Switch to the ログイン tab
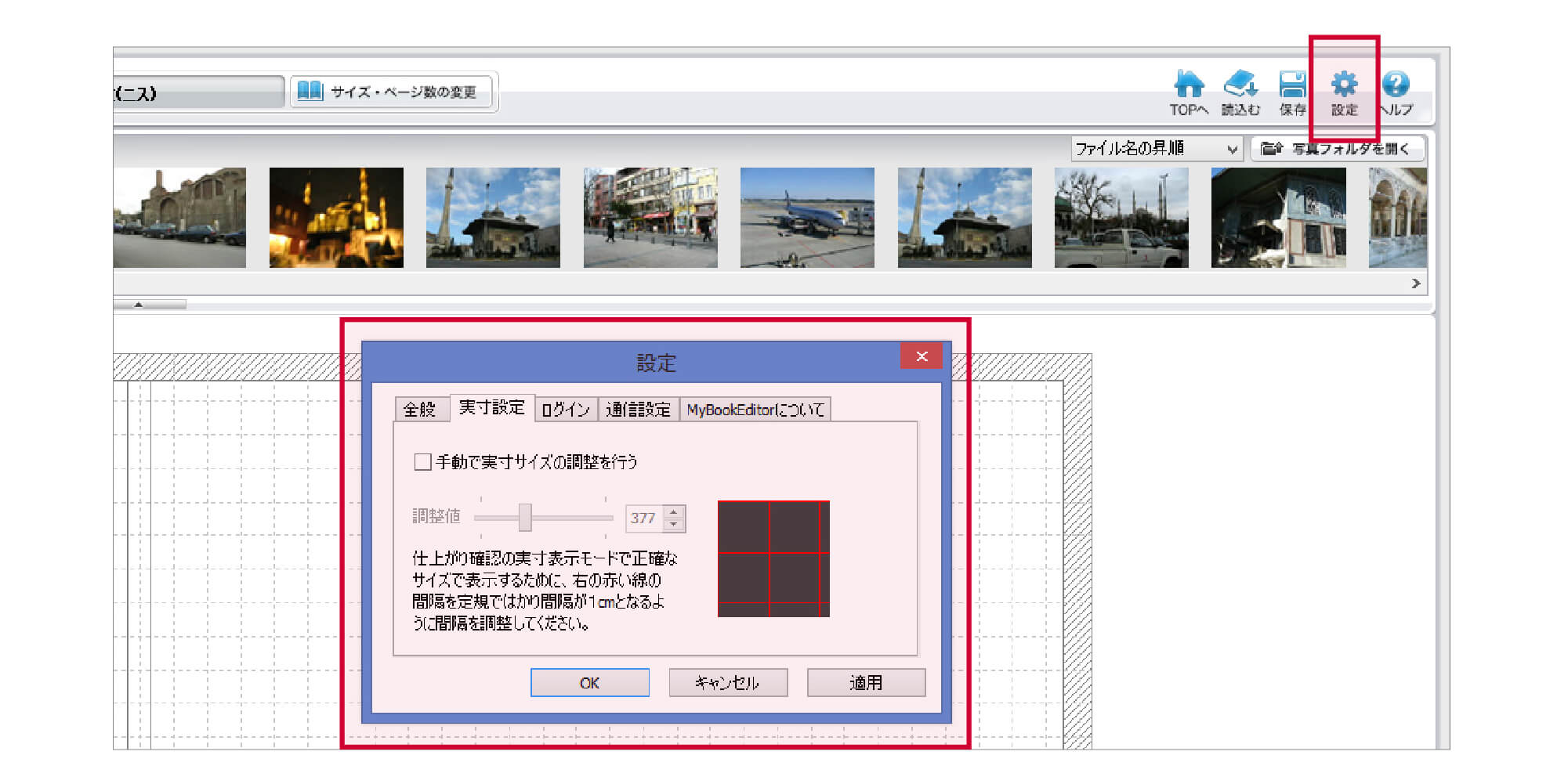1568x784 pixels. click(566, 409)
